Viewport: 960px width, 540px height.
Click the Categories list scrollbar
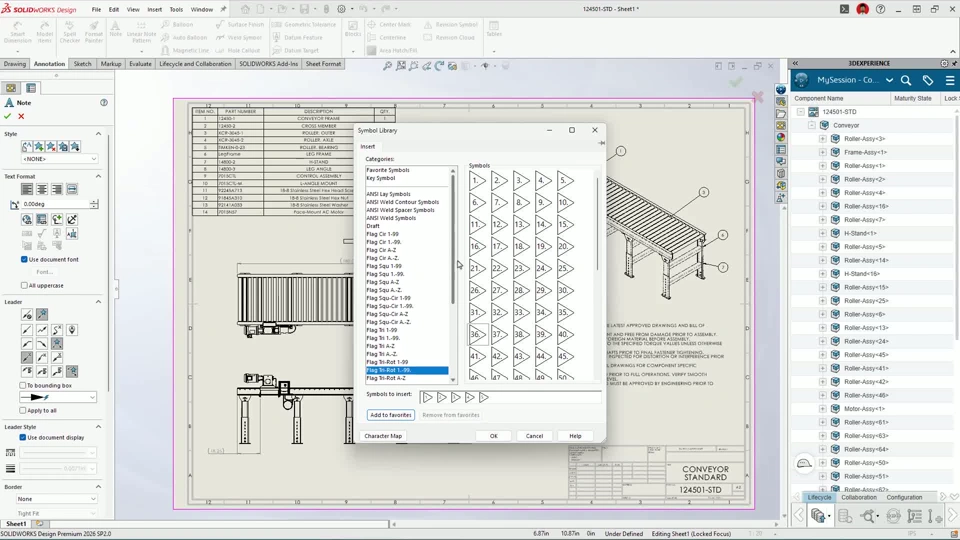point(453,239)
